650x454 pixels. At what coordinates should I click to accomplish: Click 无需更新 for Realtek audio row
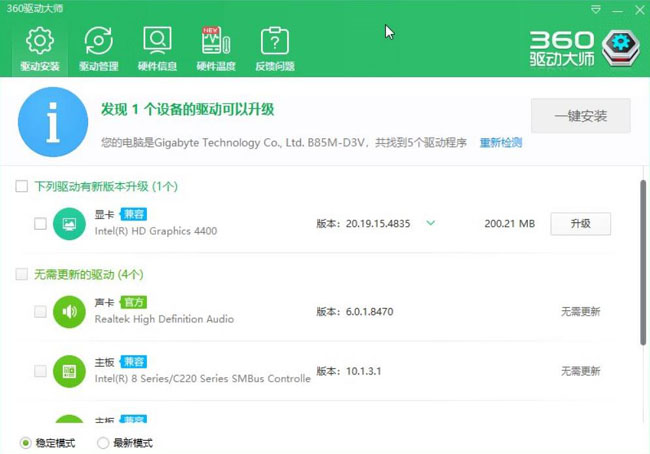tap(580, 312)
